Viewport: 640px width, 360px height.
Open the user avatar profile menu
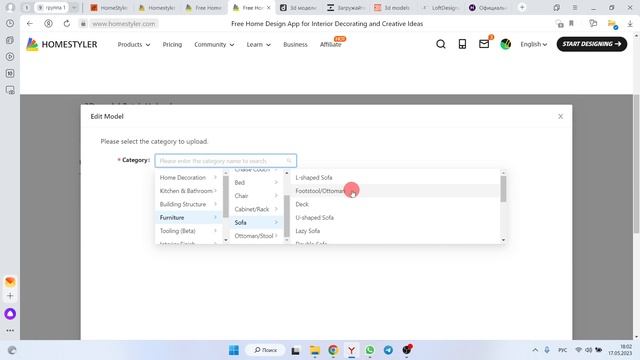click(x=505, y=44)
